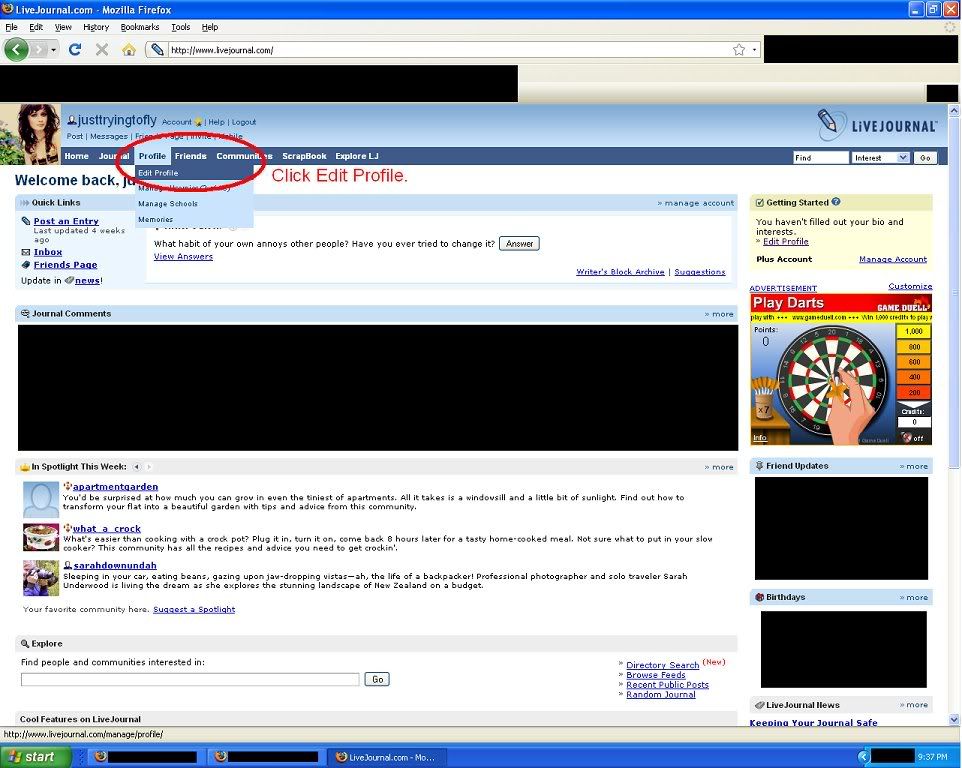
Task: Click the Getting Started help question icon
Action: click(x=836, y=202)
